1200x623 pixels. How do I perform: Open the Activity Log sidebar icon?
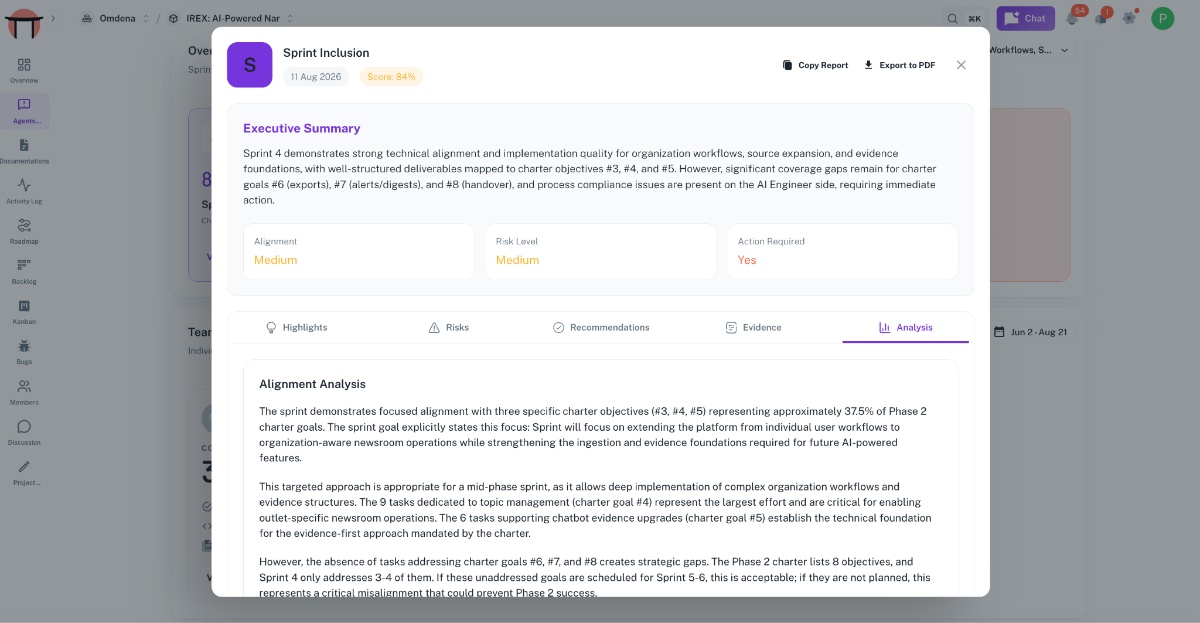[x=24, y=191]
